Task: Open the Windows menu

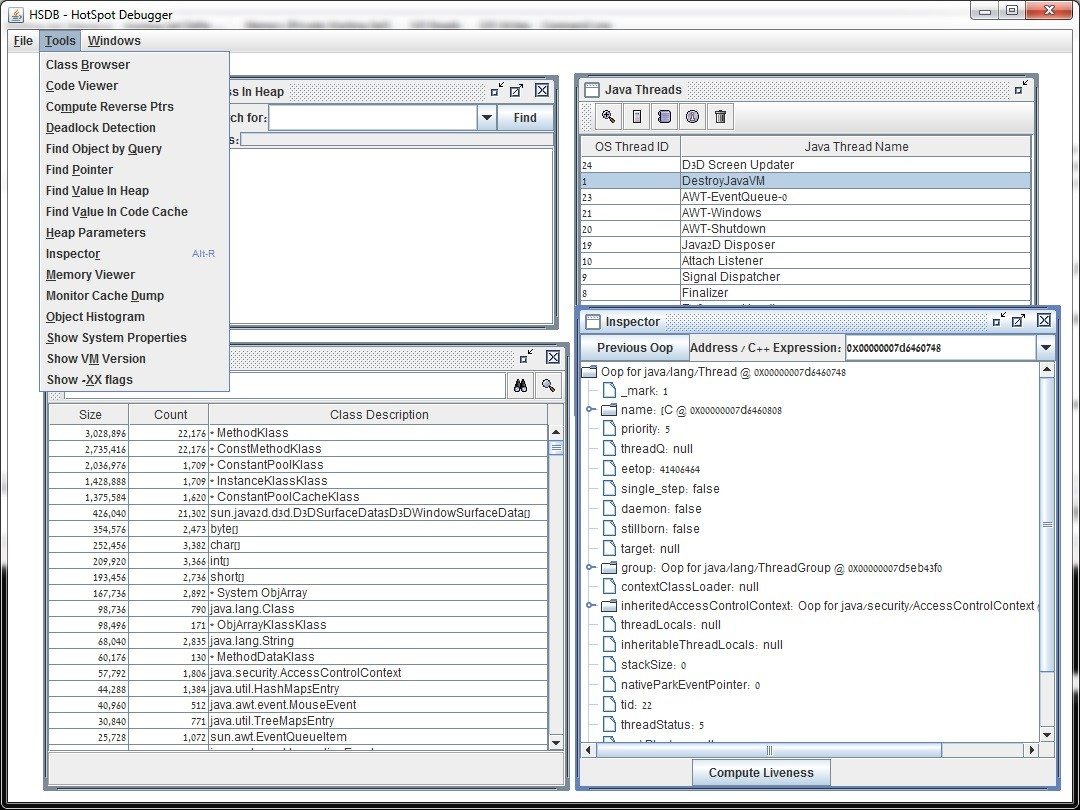Action: [x=114, y=41]
